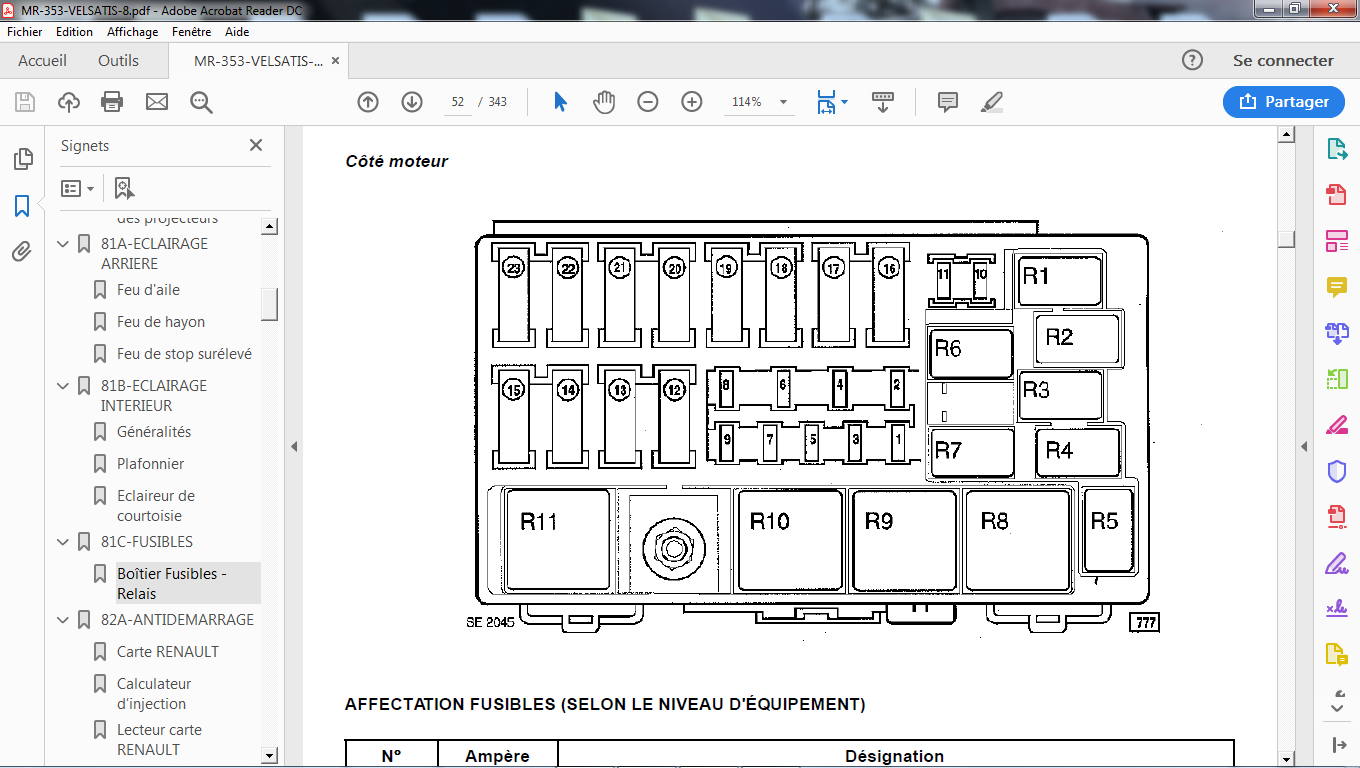
Task: Zoom in with the plus icon
Action: point(692,102)
